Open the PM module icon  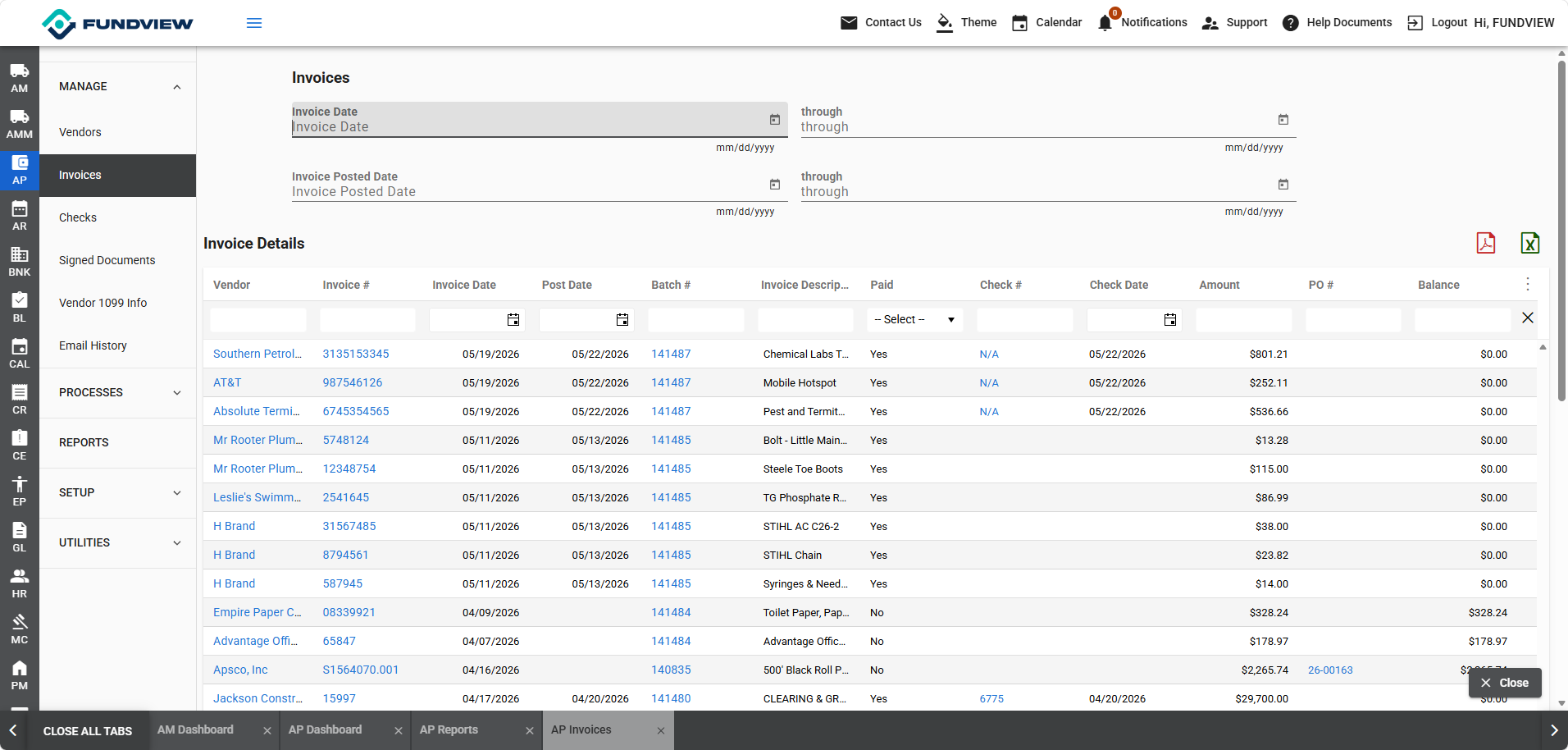coord(19,675)
